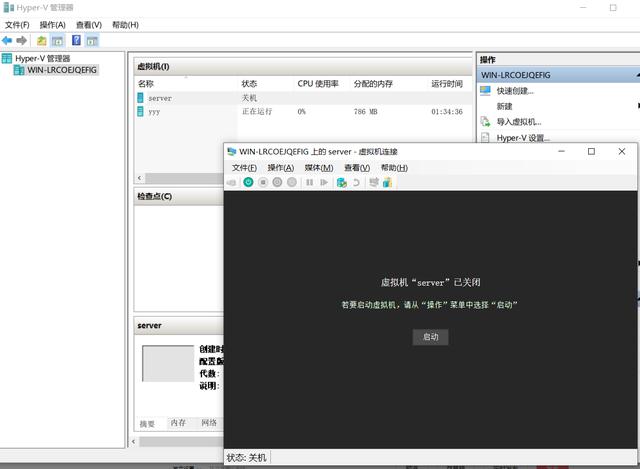This screenshot has height=469, width=640.
Task: Open the 媒体(M) menu in VM connection
Action: tap(319, 167)
